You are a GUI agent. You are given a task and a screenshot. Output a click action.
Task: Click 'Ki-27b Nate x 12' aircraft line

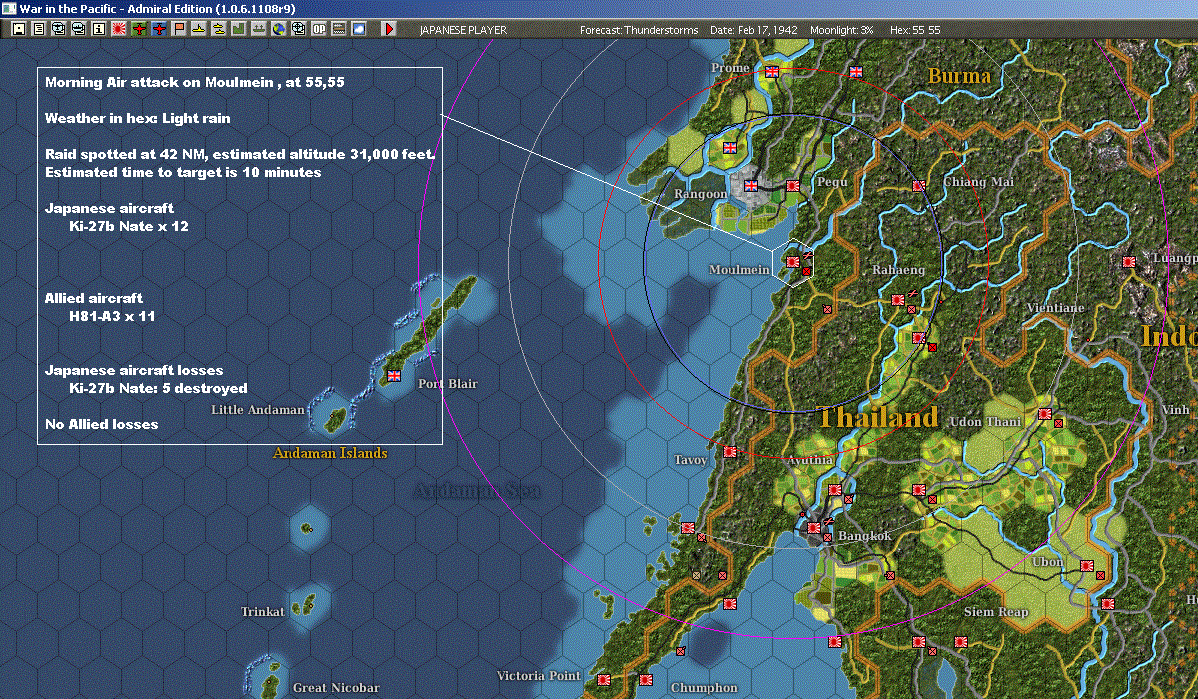pyautogui.click(x=128, y=226)
